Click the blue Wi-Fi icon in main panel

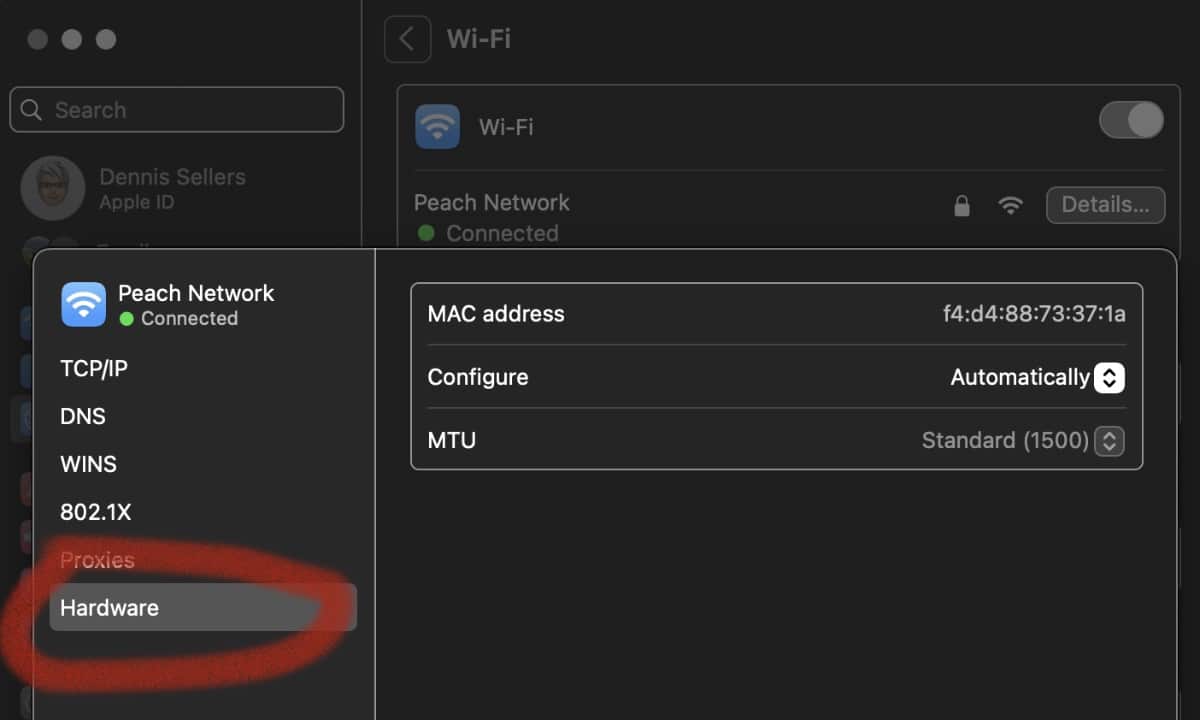pos(437,127)
